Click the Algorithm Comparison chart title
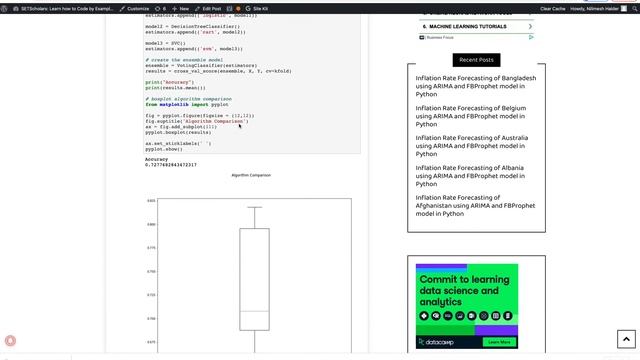This screenshot has height=360, width=640. tap(251, 175)
